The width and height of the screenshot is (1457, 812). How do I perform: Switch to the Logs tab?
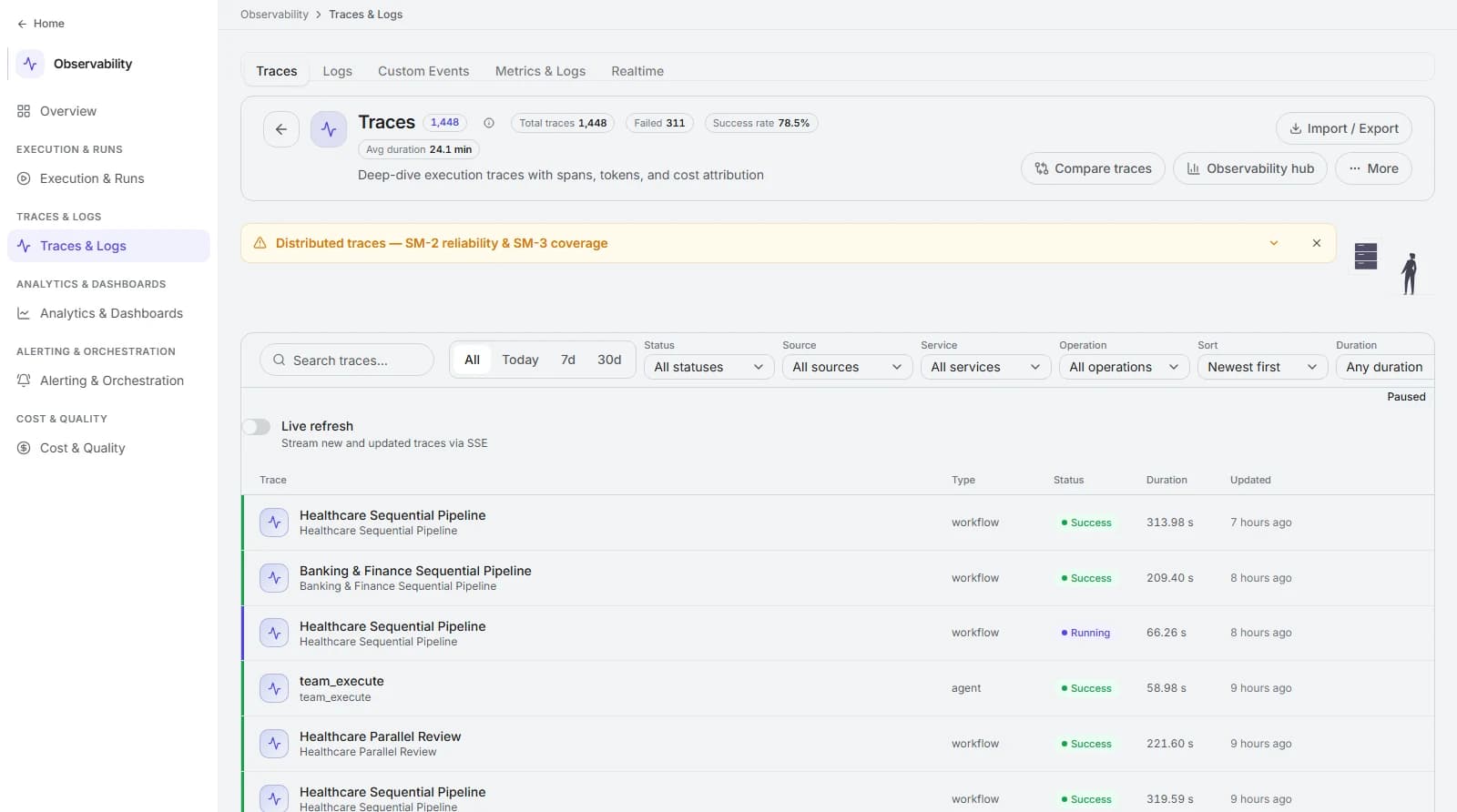(x=337, y=71)
